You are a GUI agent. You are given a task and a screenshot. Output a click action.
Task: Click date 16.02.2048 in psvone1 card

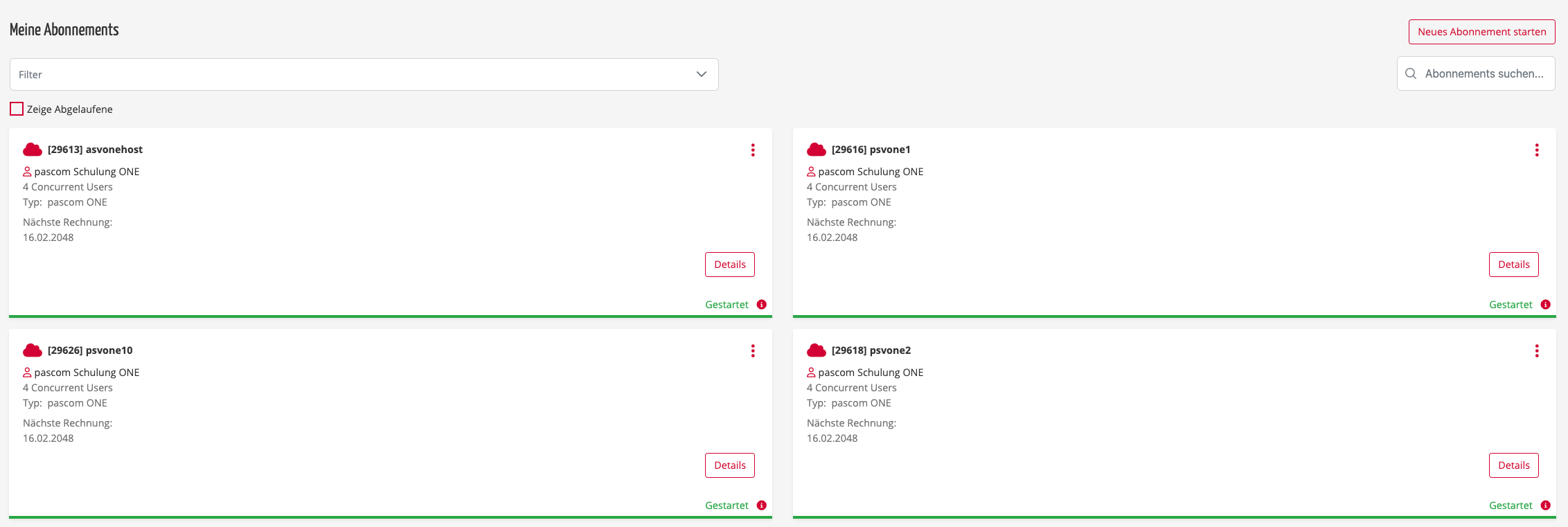(x=832, y=238)
